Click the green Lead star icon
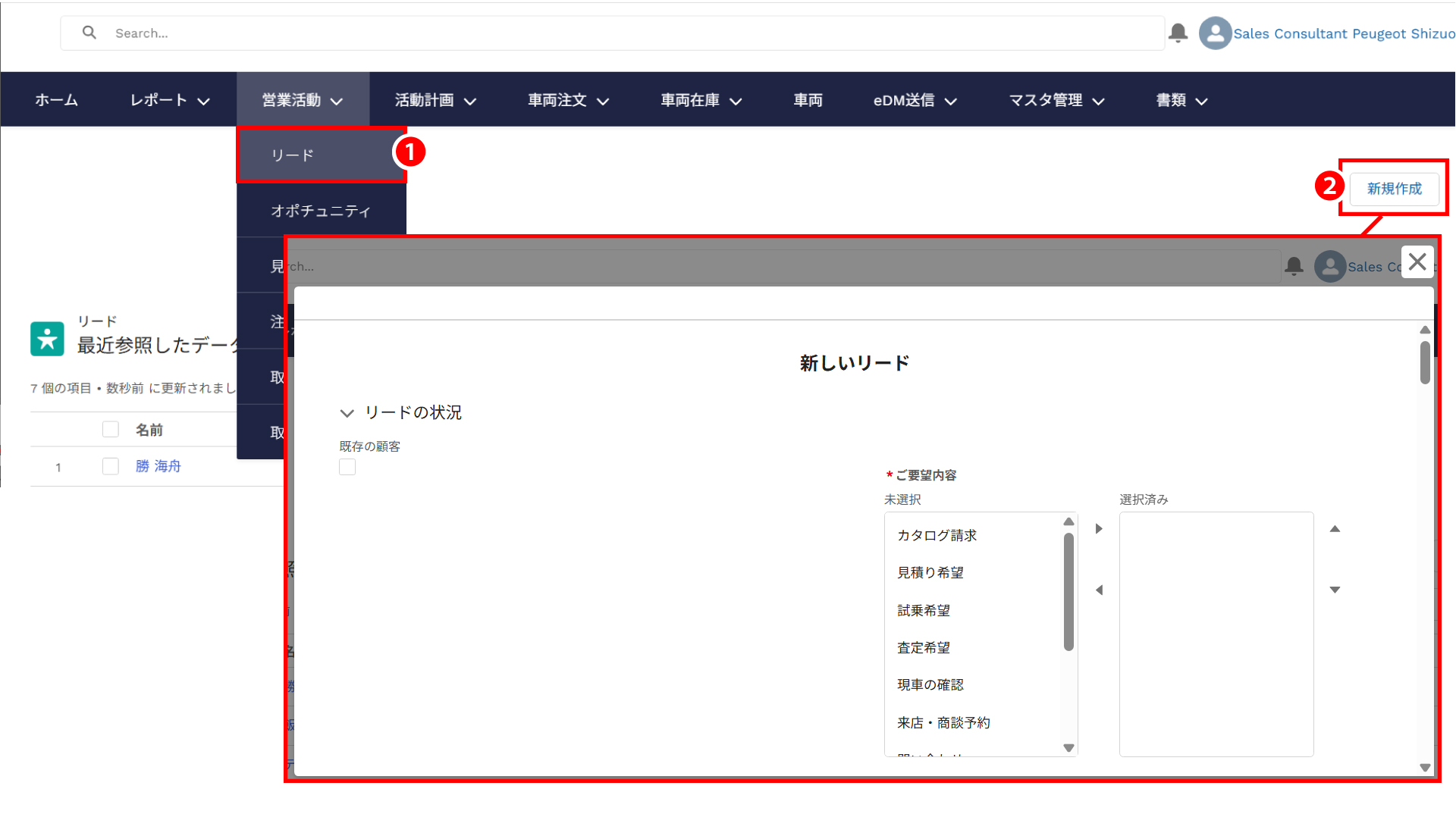 (x=47, y=339)
